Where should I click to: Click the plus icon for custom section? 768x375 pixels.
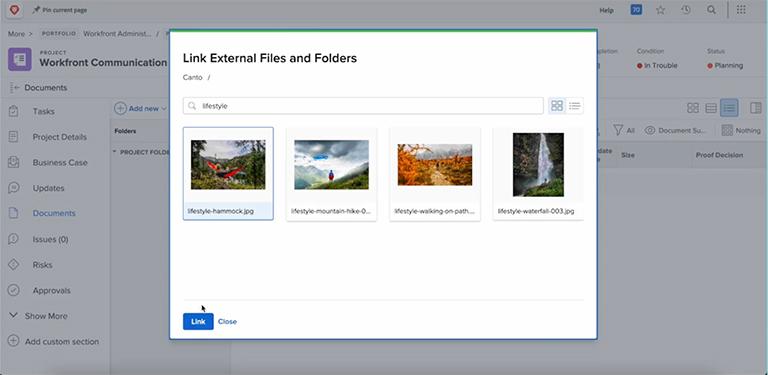(x=14, y=341)
